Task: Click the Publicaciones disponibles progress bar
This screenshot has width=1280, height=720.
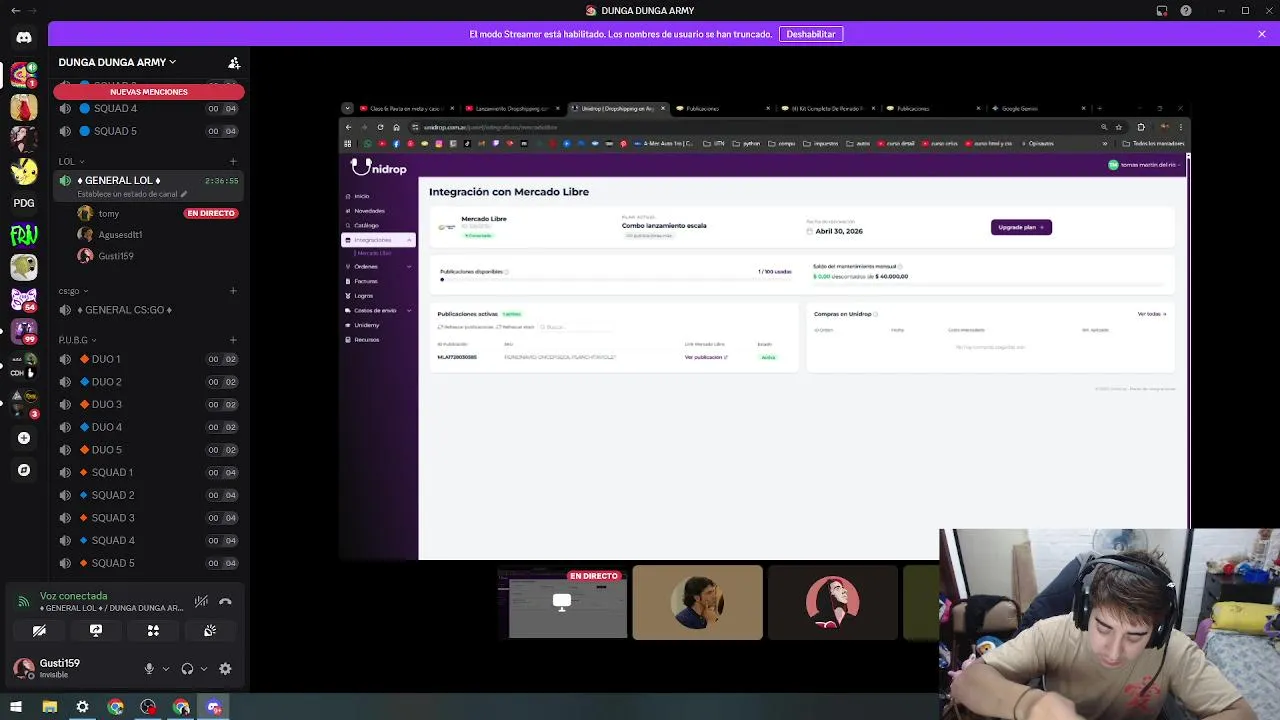Action: pyautogui.click(x=615, y=280)
